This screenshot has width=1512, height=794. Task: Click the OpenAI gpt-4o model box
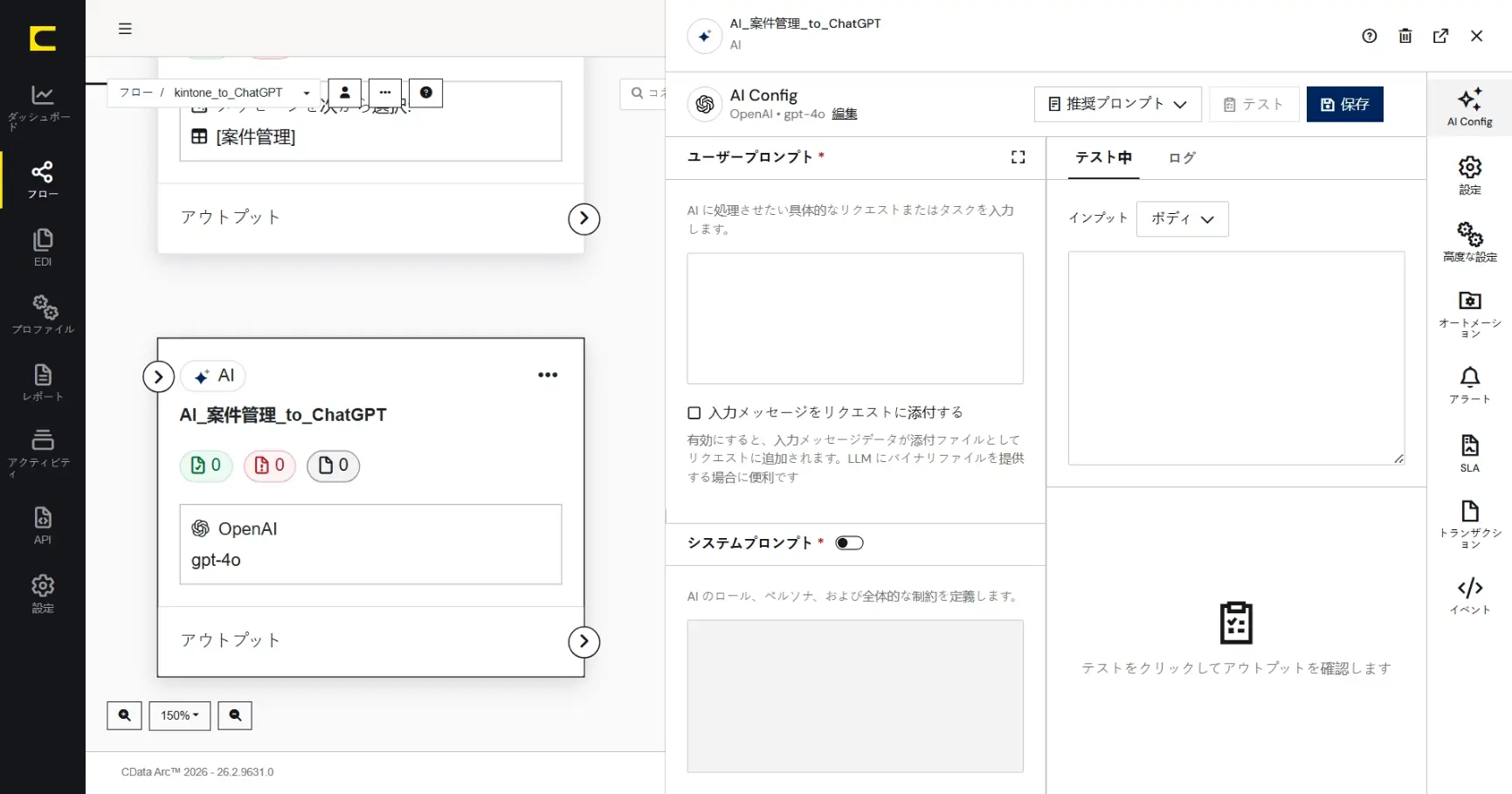[370, 544]
